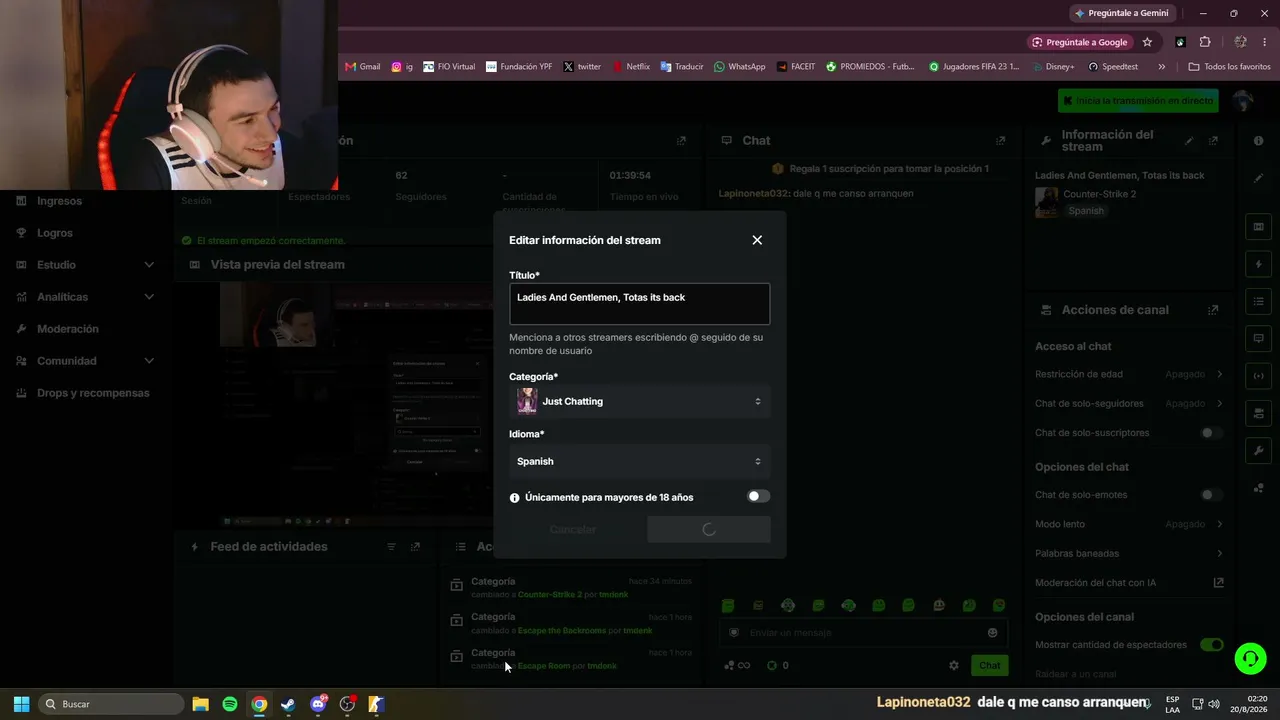
Task: Open Restricción de edad setting
Action: (1129, 374)
